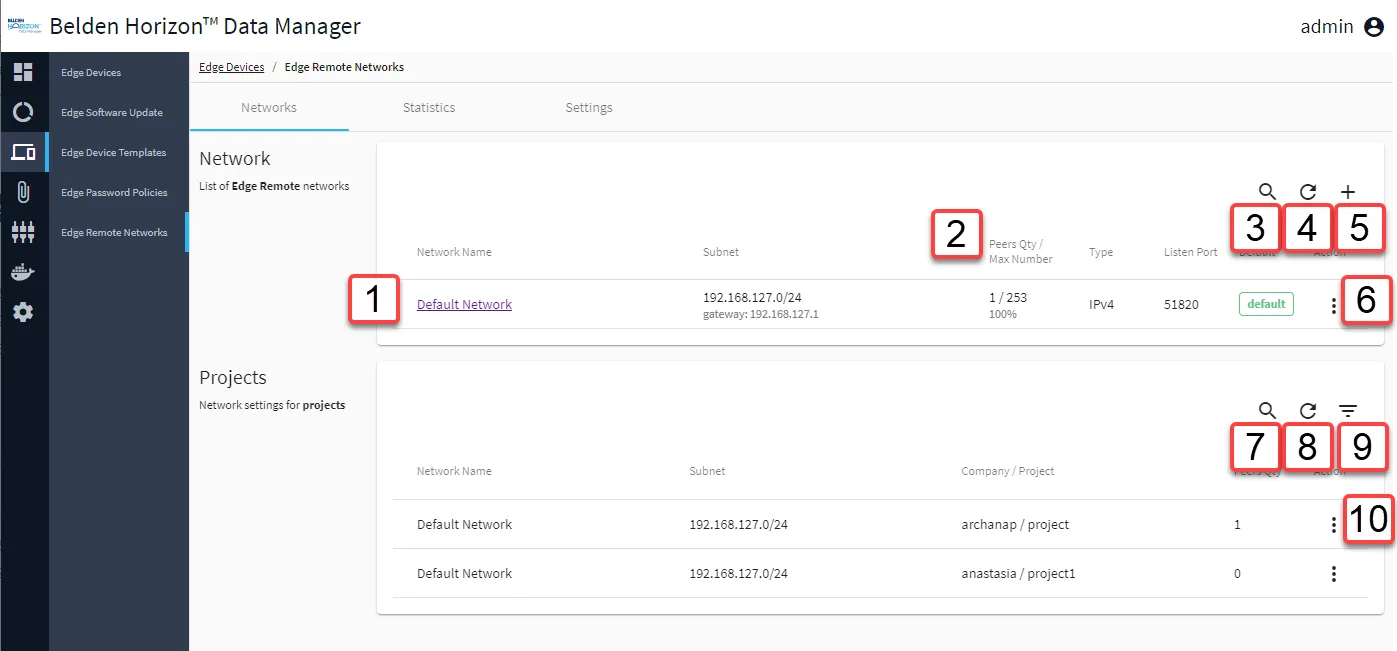Open actions menu for Default Network row
This screenshot has width=1397, height=651.
point(1334,305)
